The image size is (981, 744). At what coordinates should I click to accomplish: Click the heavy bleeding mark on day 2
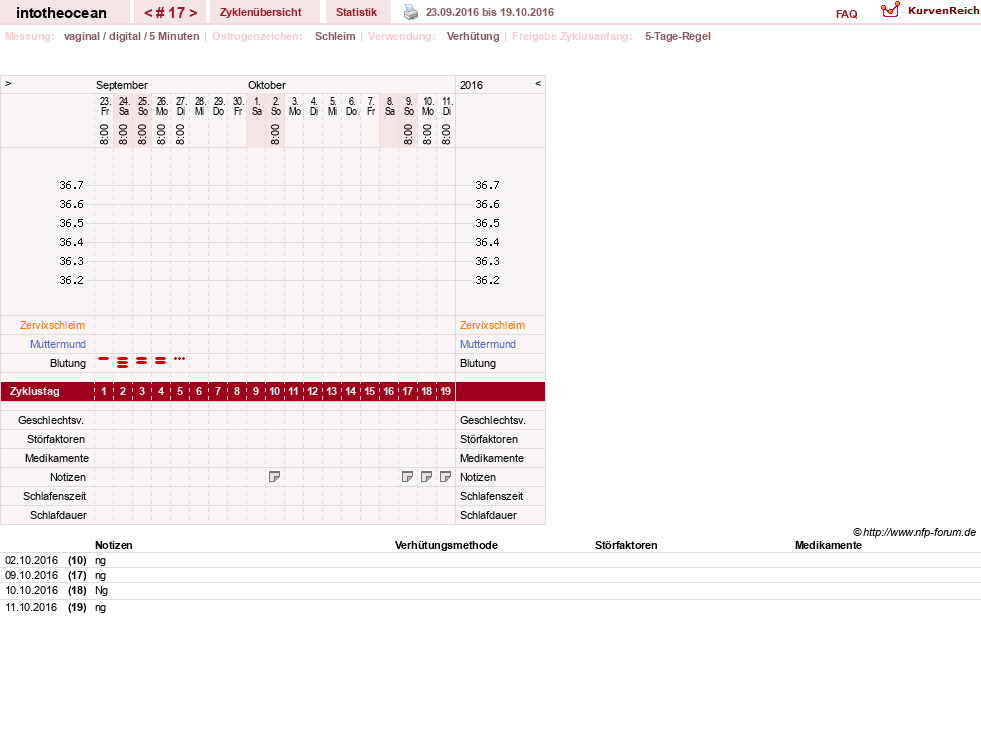pos(123,362)
